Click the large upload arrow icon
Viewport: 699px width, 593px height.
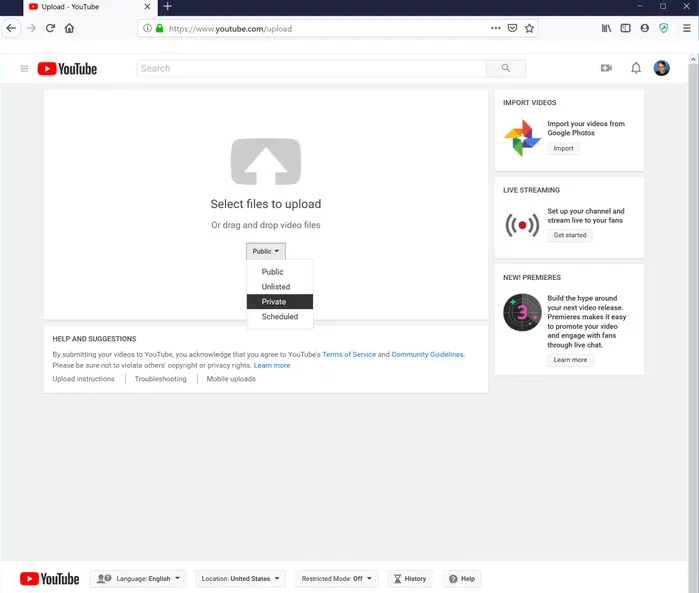point(266,161)
